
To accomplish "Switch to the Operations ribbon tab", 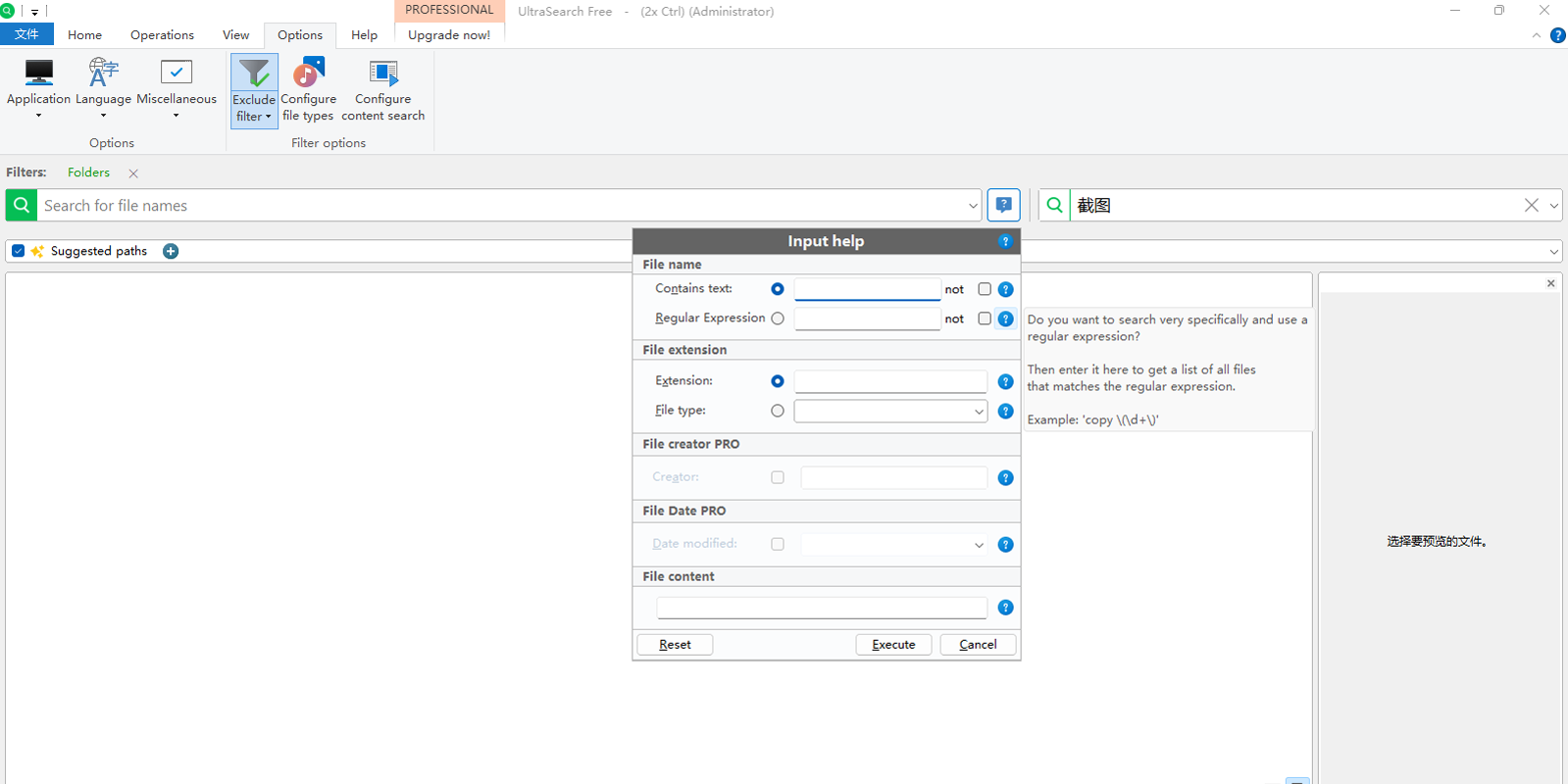I will 162,35.
